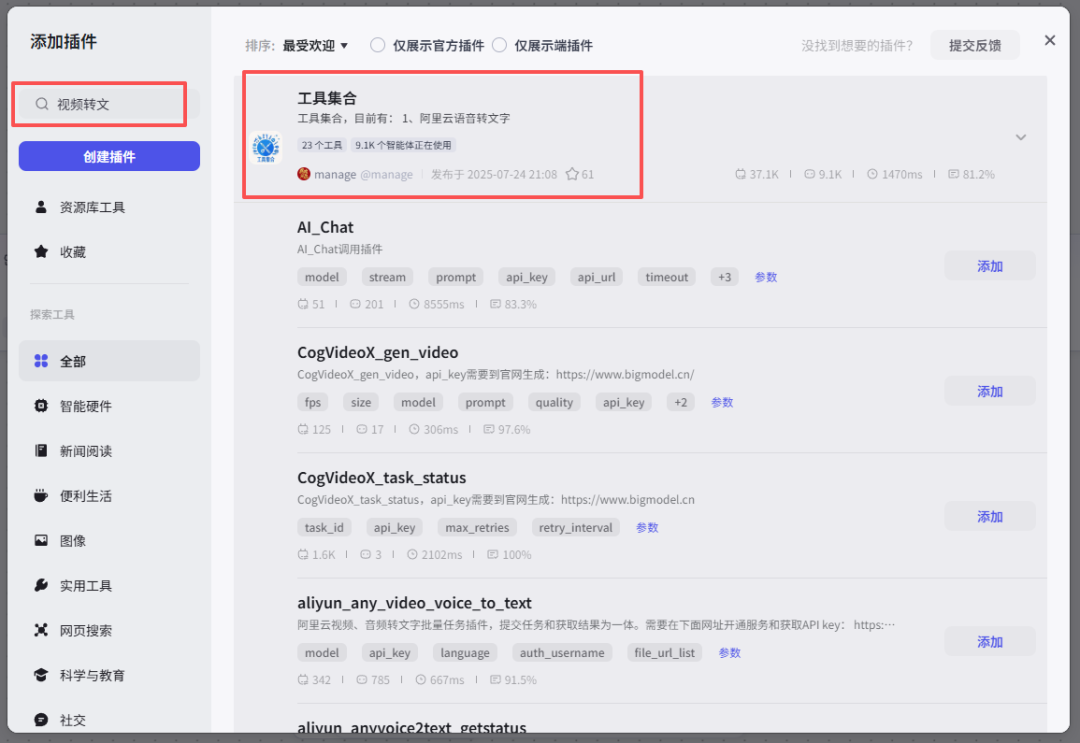
Task: Click the stream parameter tag
Action: [387, 277]
